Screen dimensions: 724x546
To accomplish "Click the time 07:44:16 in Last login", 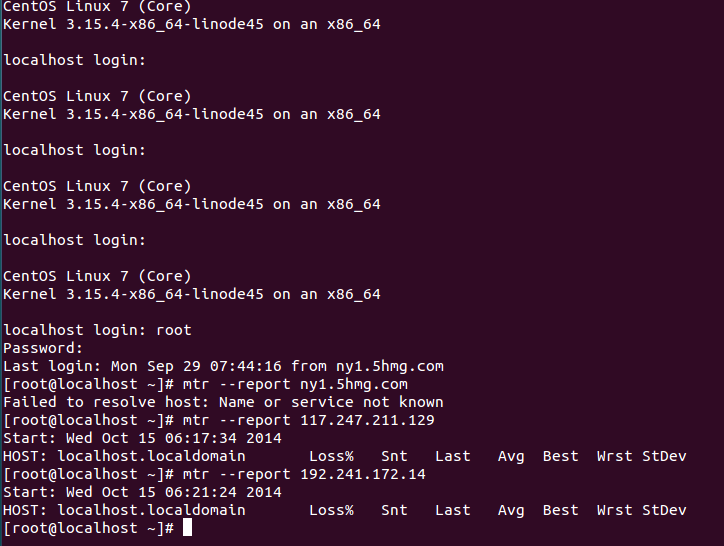I will click(246, 366).
